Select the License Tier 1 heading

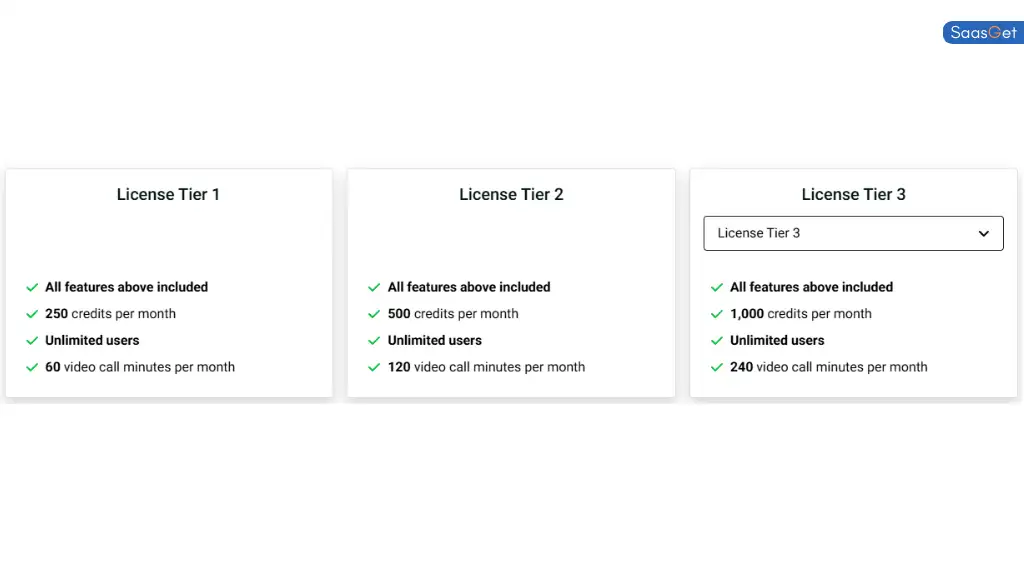(168, 195)
